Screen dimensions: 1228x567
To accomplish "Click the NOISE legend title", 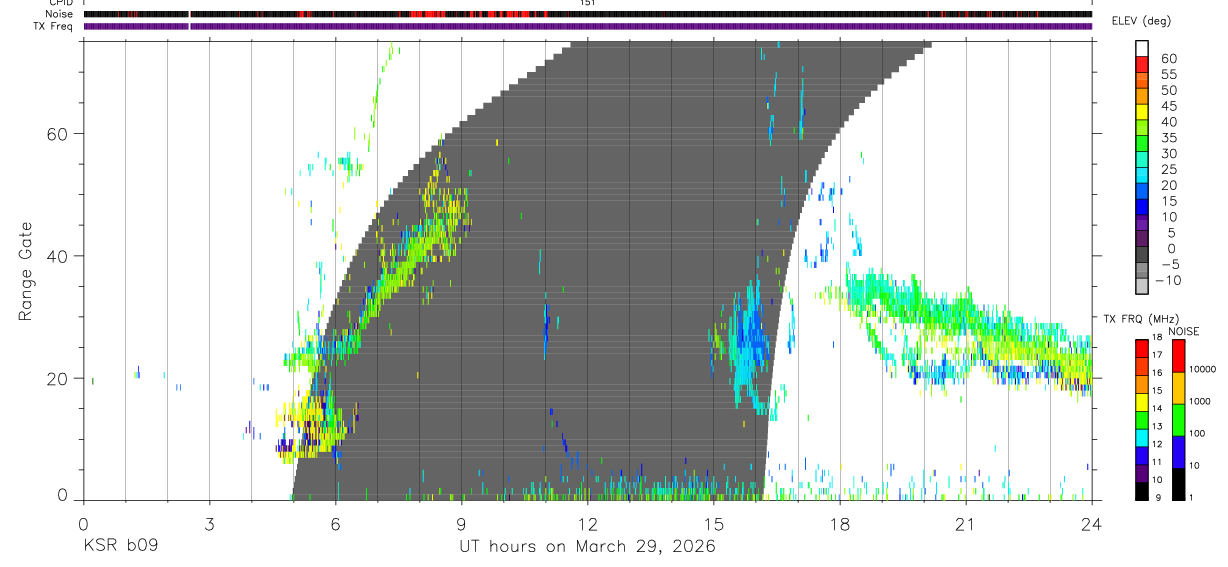I will (1184, 331).
